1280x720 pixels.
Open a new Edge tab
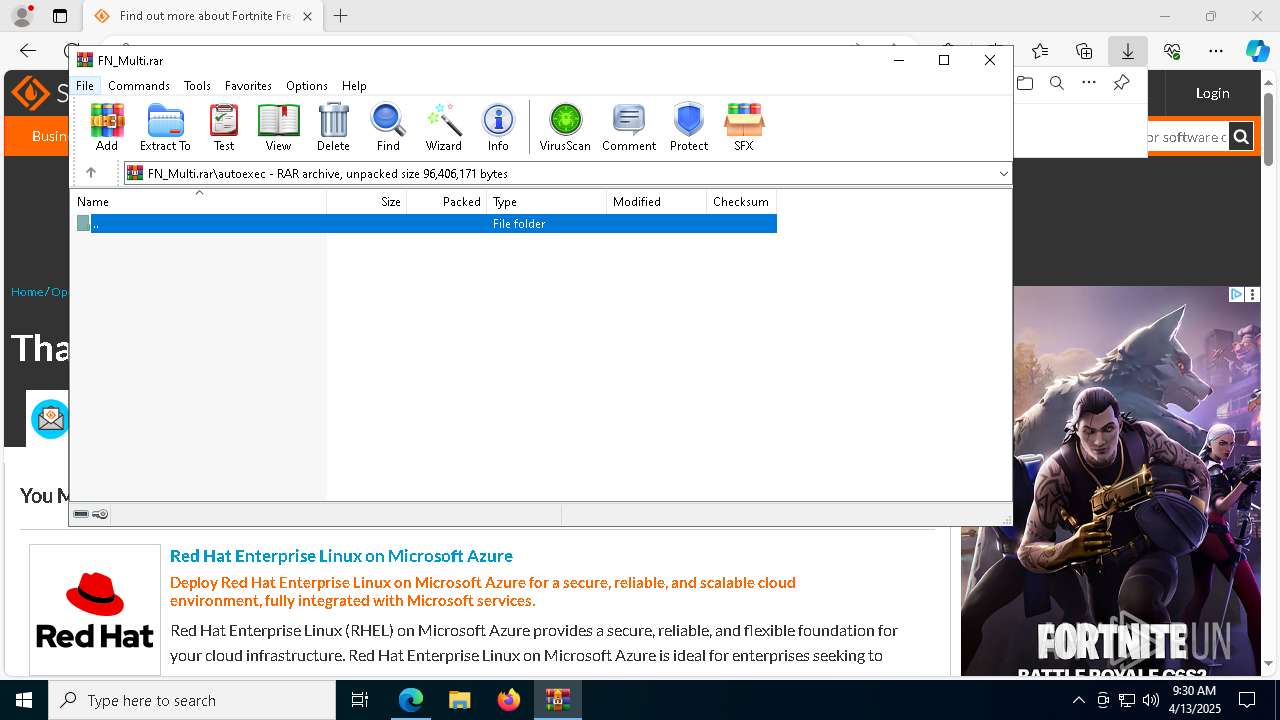pos(341,16)
